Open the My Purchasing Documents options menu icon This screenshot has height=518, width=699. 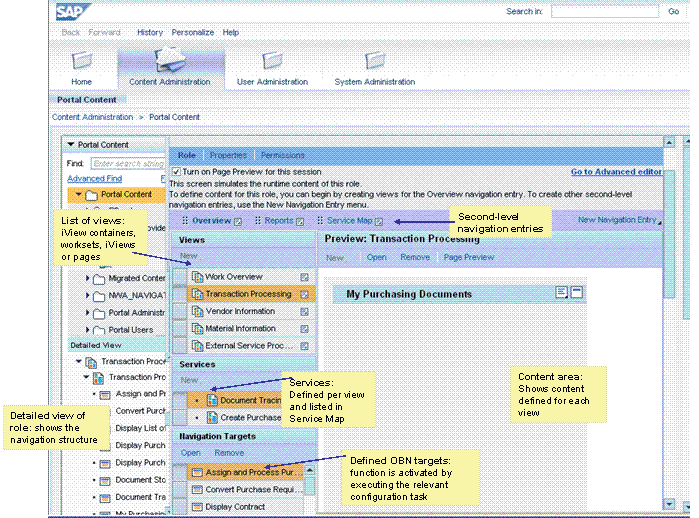[562, 292]
